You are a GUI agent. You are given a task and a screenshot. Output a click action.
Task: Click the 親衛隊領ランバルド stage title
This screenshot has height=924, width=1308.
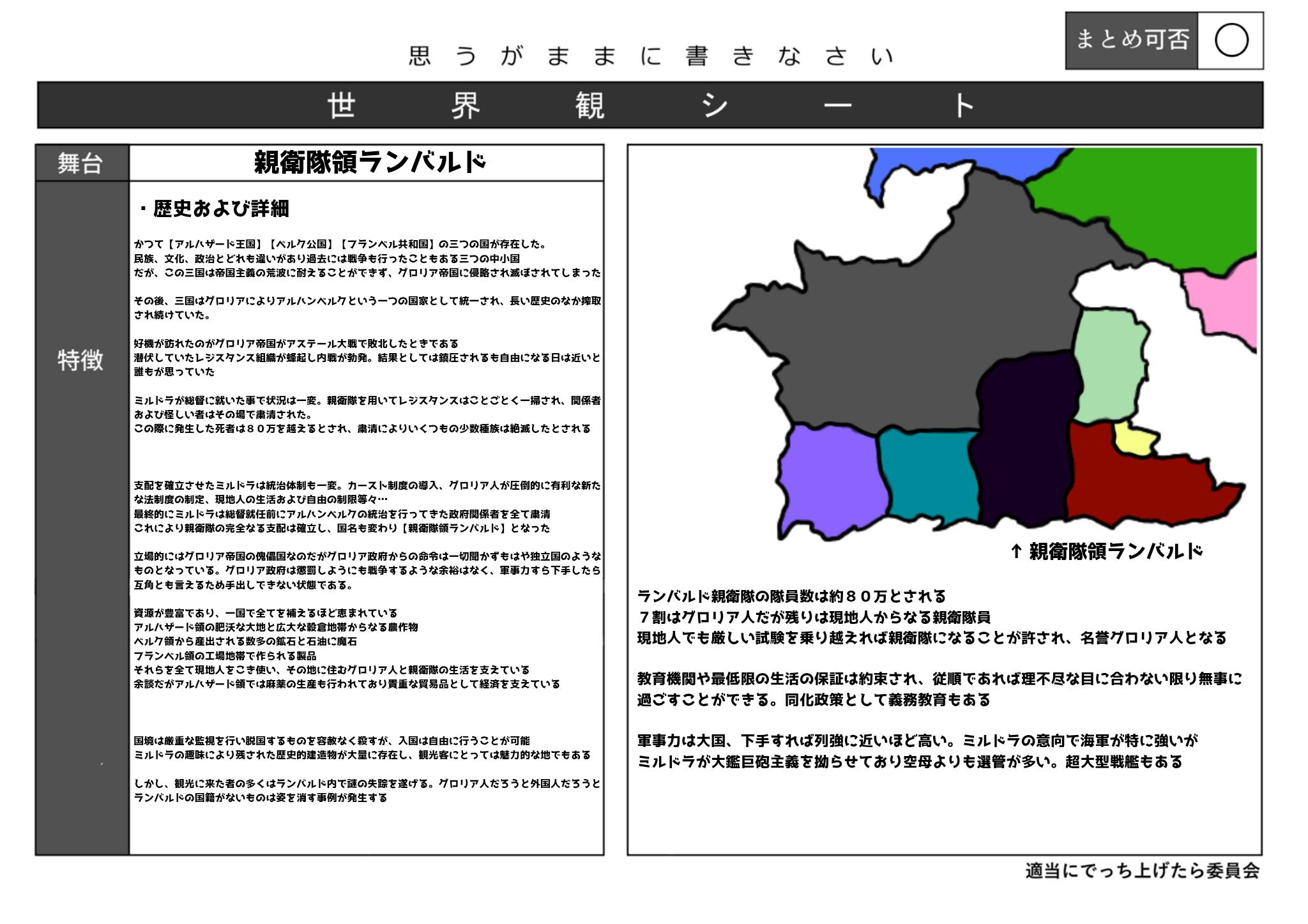pos(369,163)
